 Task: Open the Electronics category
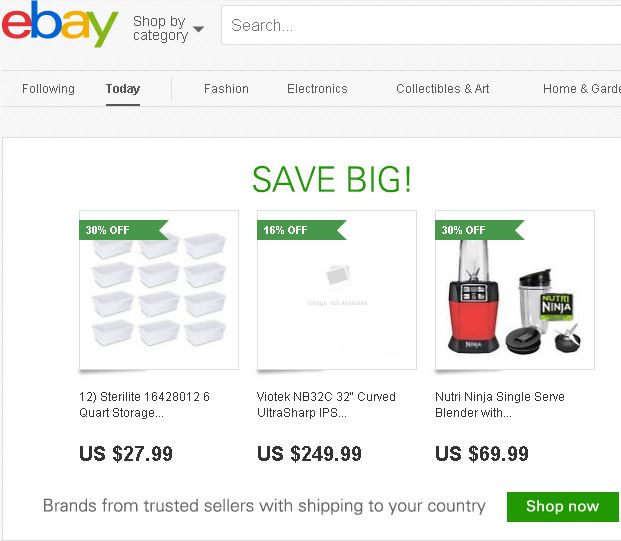317,89
